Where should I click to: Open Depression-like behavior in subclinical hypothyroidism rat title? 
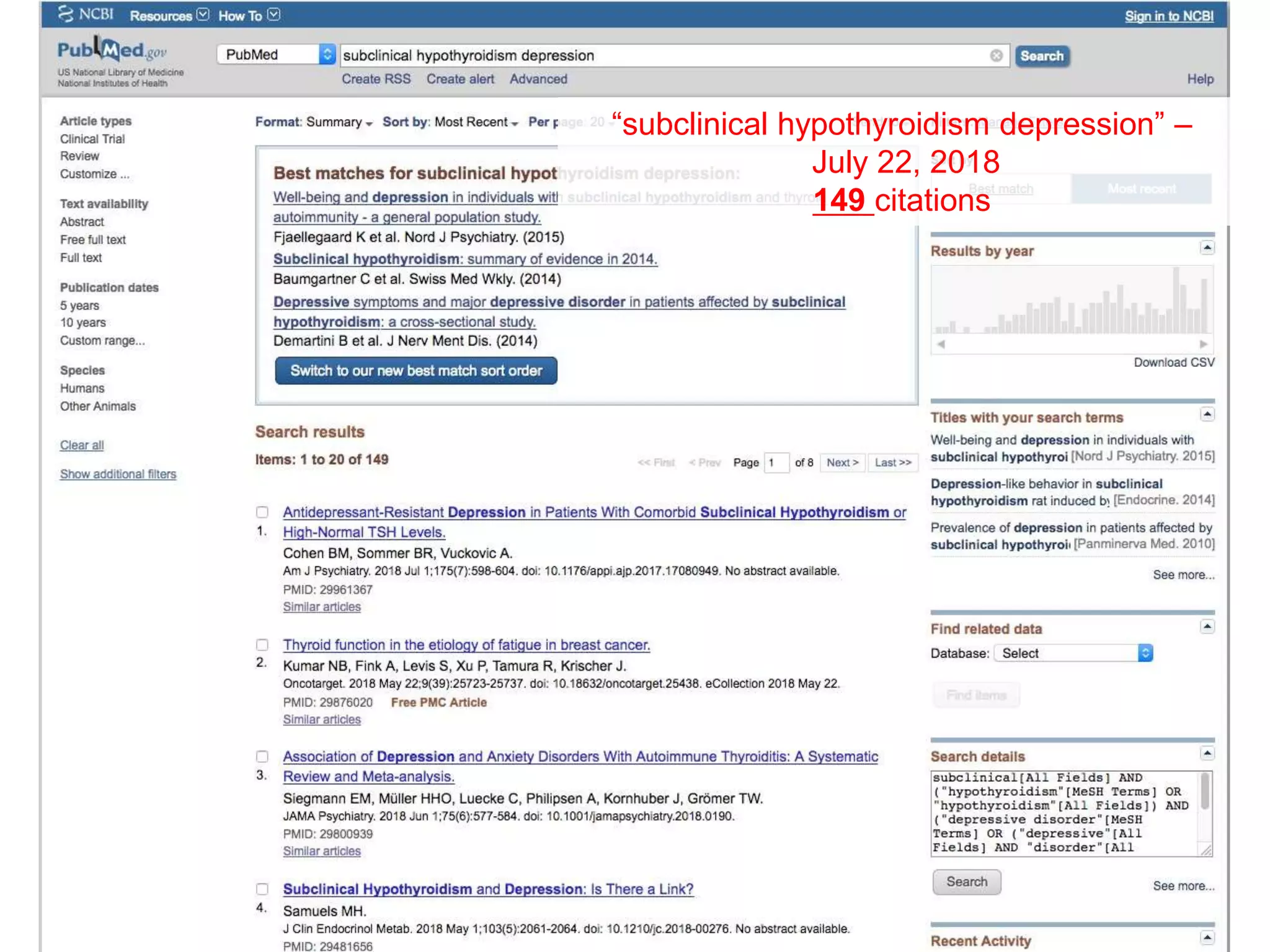tap(1047, 492)
